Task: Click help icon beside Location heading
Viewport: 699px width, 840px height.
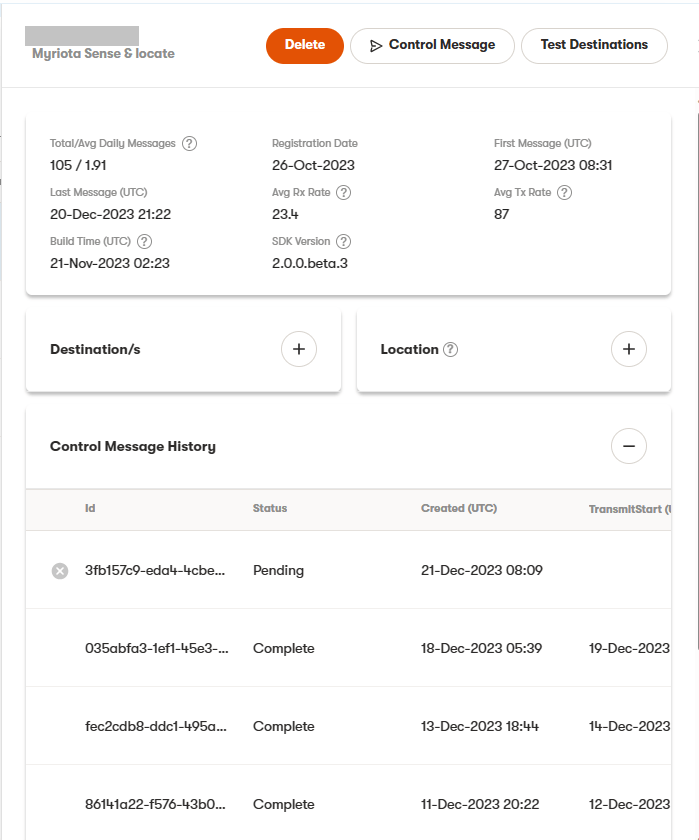Action: coord(450,350)
